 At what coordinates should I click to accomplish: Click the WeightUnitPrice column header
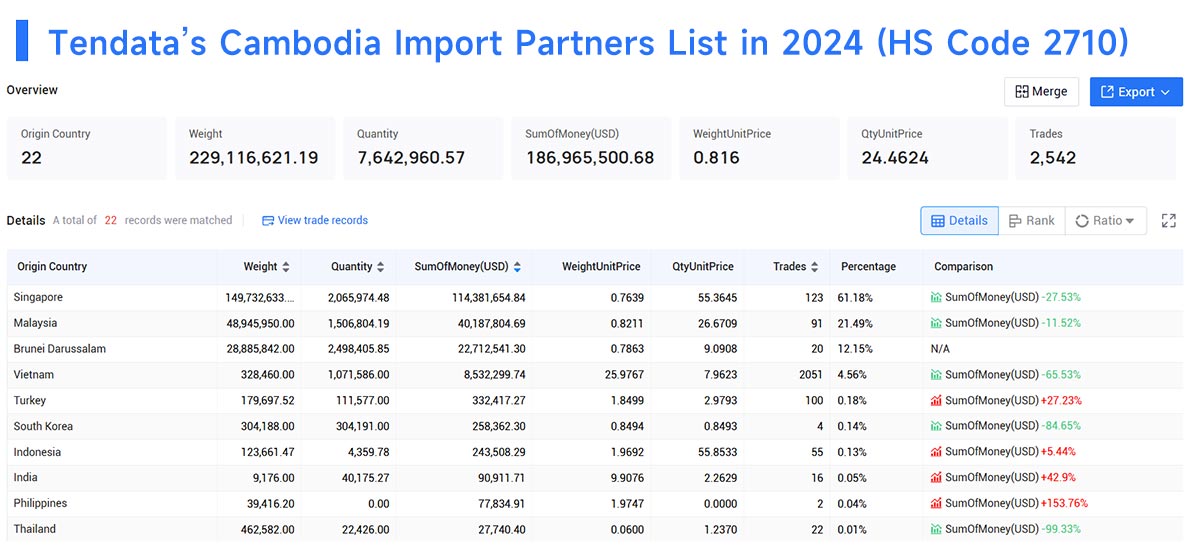[x=601, y=266]
